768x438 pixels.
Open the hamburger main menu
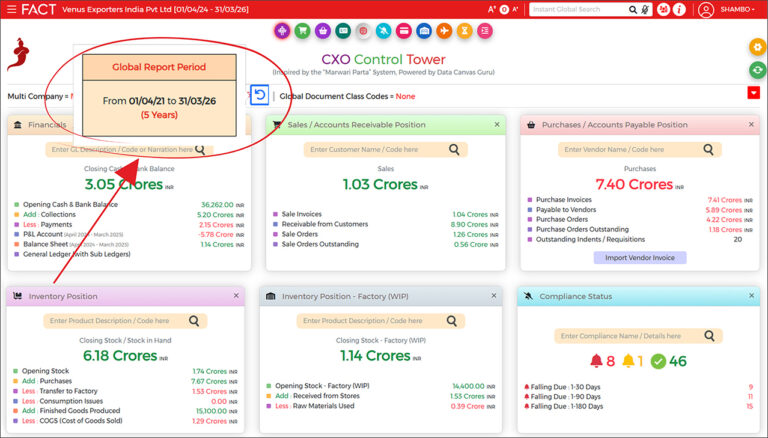[x=11, y=9]
